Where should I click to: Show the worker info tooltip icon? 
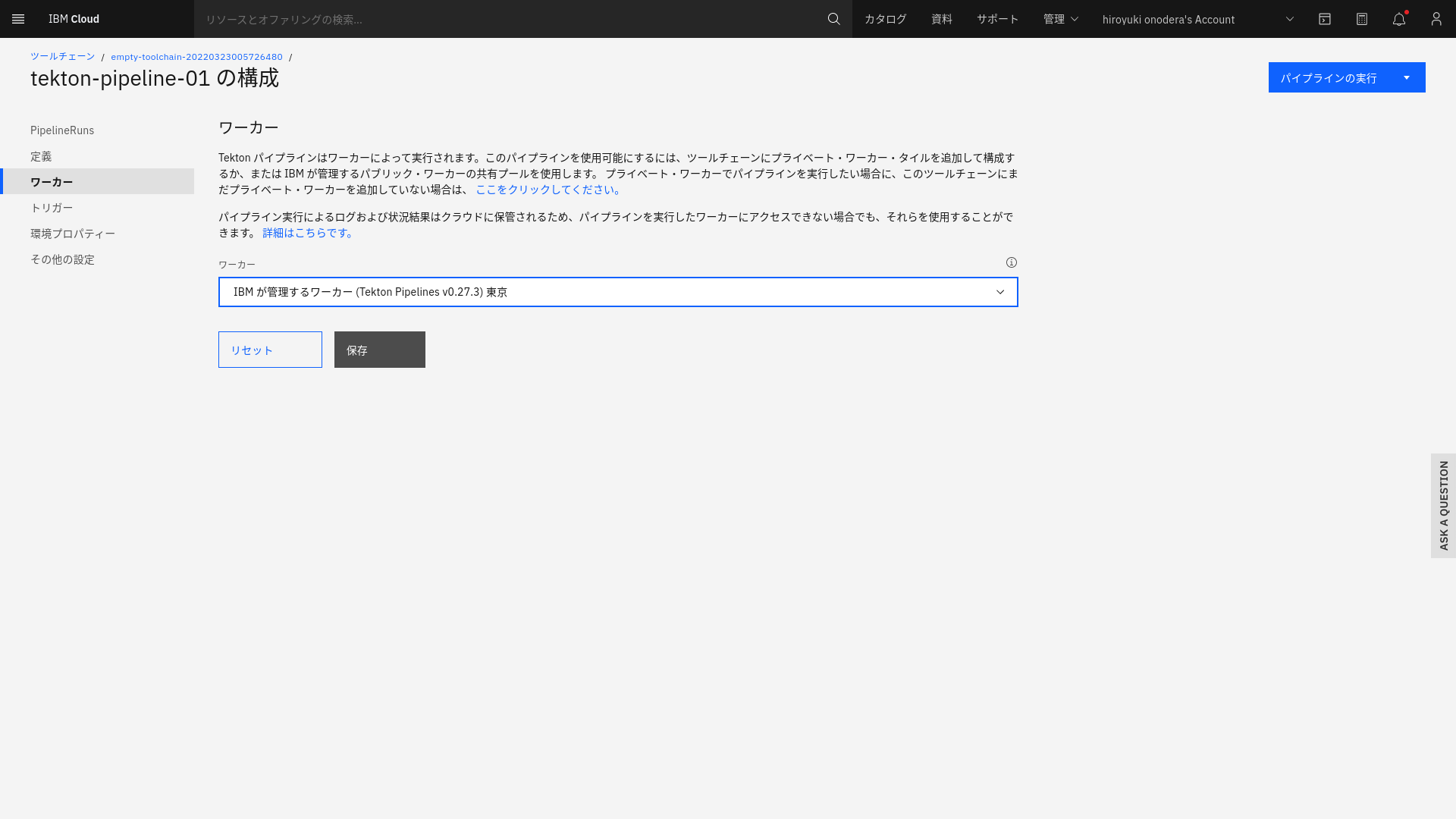click(x=1011, y=262)
